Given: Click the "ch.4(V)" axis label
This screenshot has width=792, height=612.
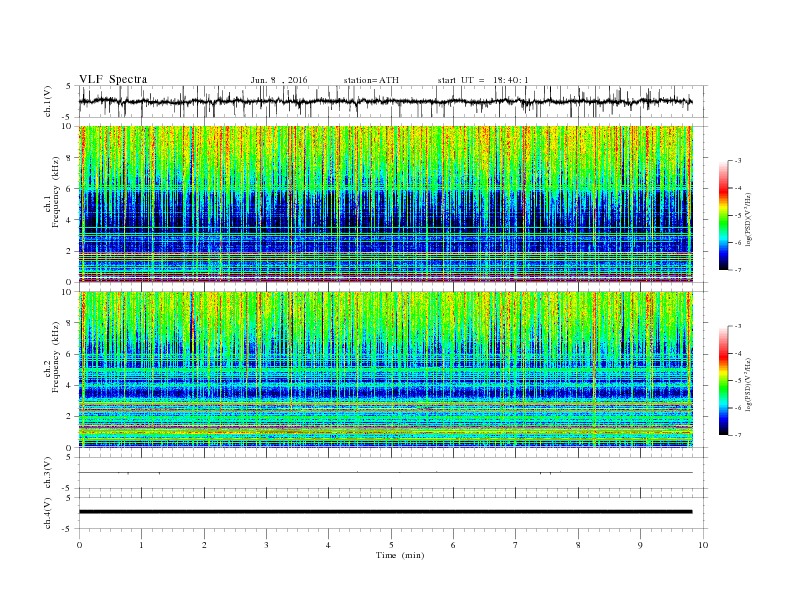Looking at the screenshot, I should 48,513.
